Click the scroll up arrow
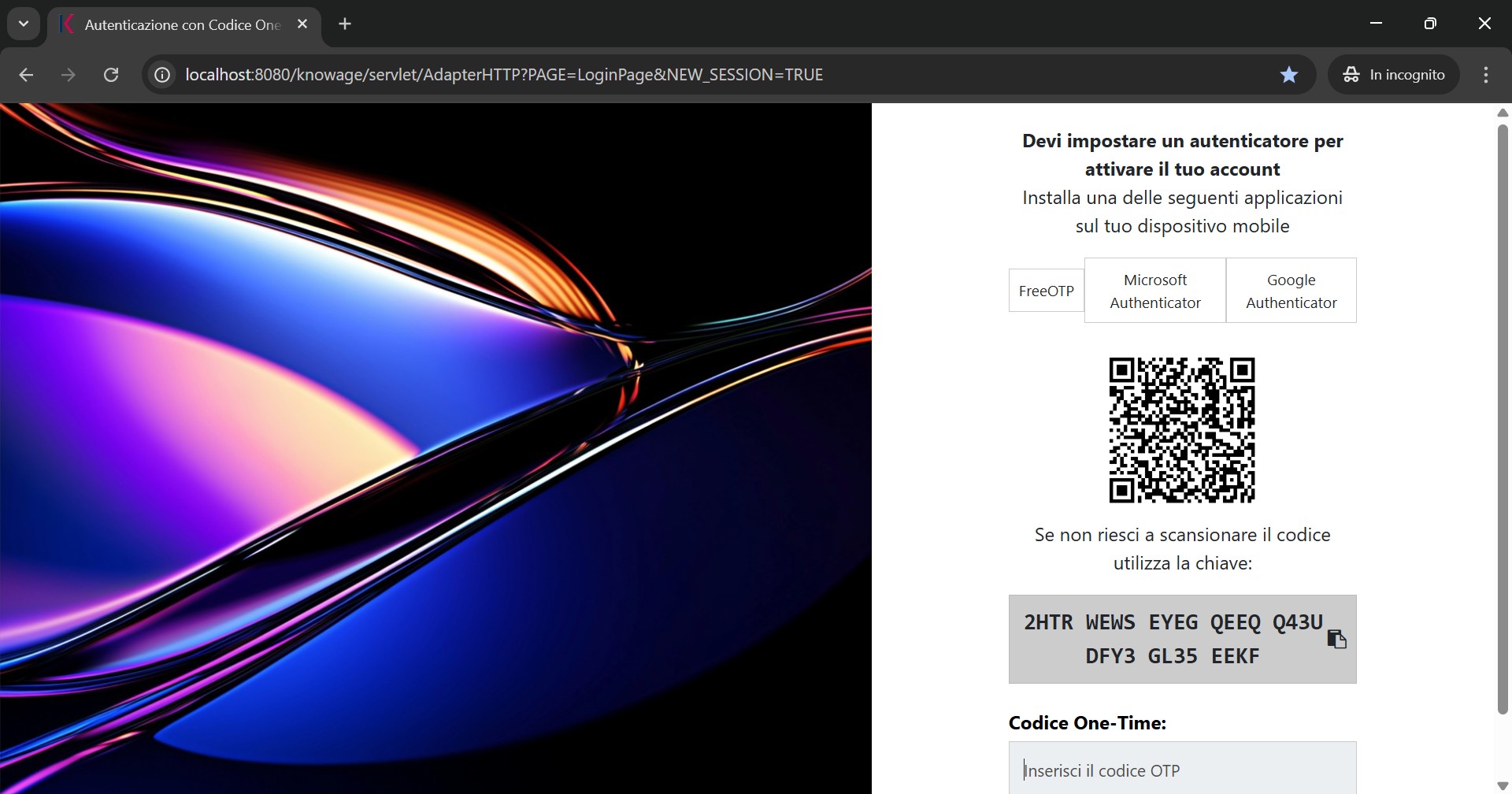The width and height of the screenshot is (1512, 794). coord(1503,113)
